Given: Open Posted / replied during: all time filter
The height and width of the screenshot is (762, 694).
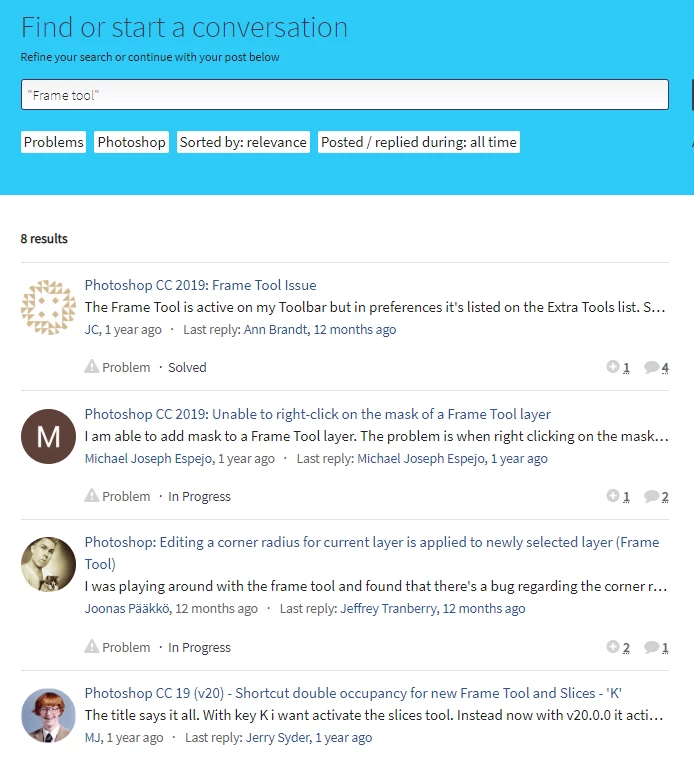Looking at the screenshot, I should click(418, 142).
